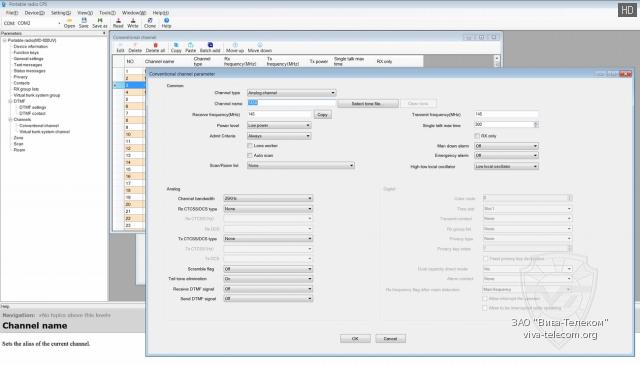Open the Scan/Roam list dropdown
The image size is (640, 365).
pyautogui.click(x=300, y=166)
